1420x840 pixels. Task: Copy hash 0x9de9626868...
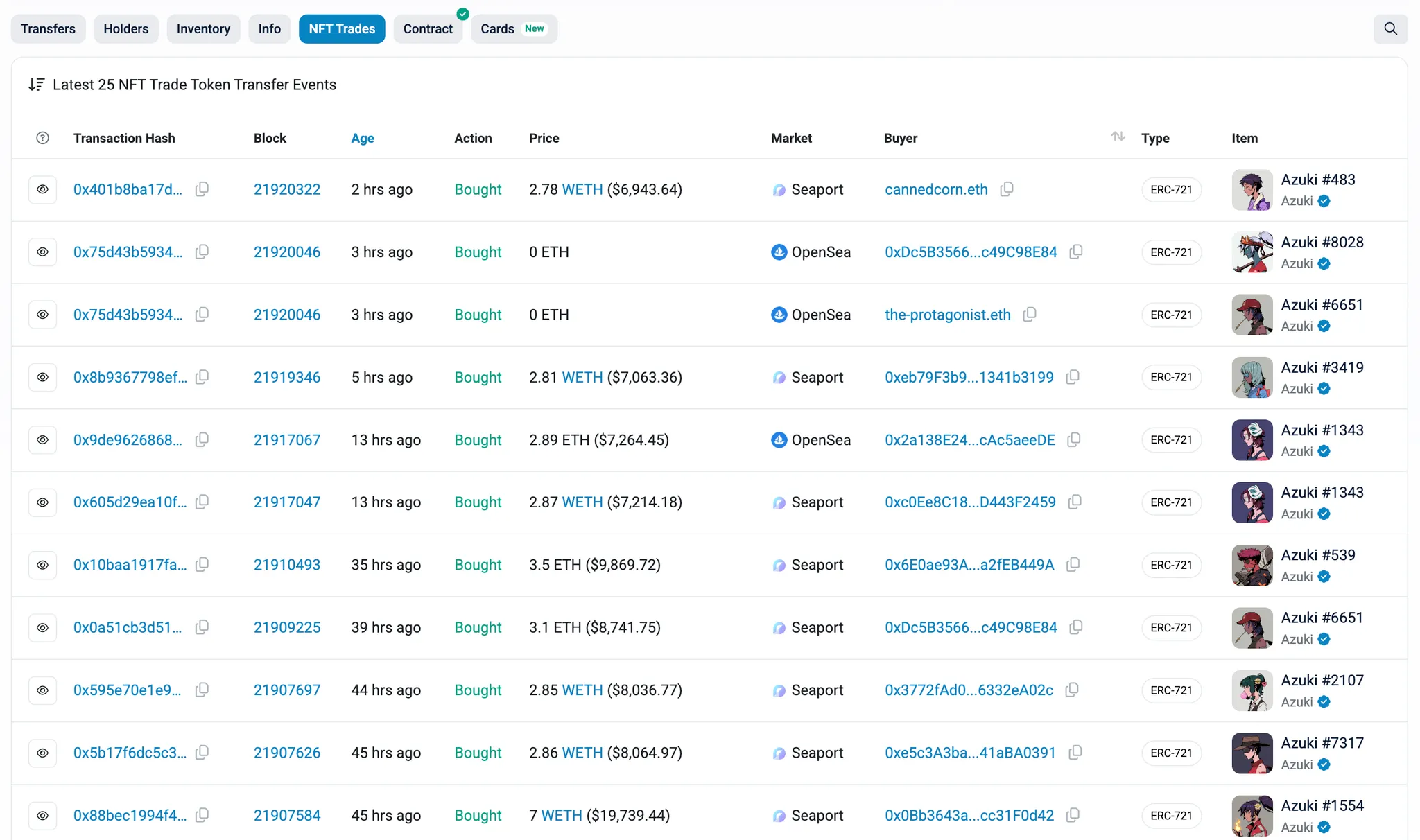coord(202,439)
